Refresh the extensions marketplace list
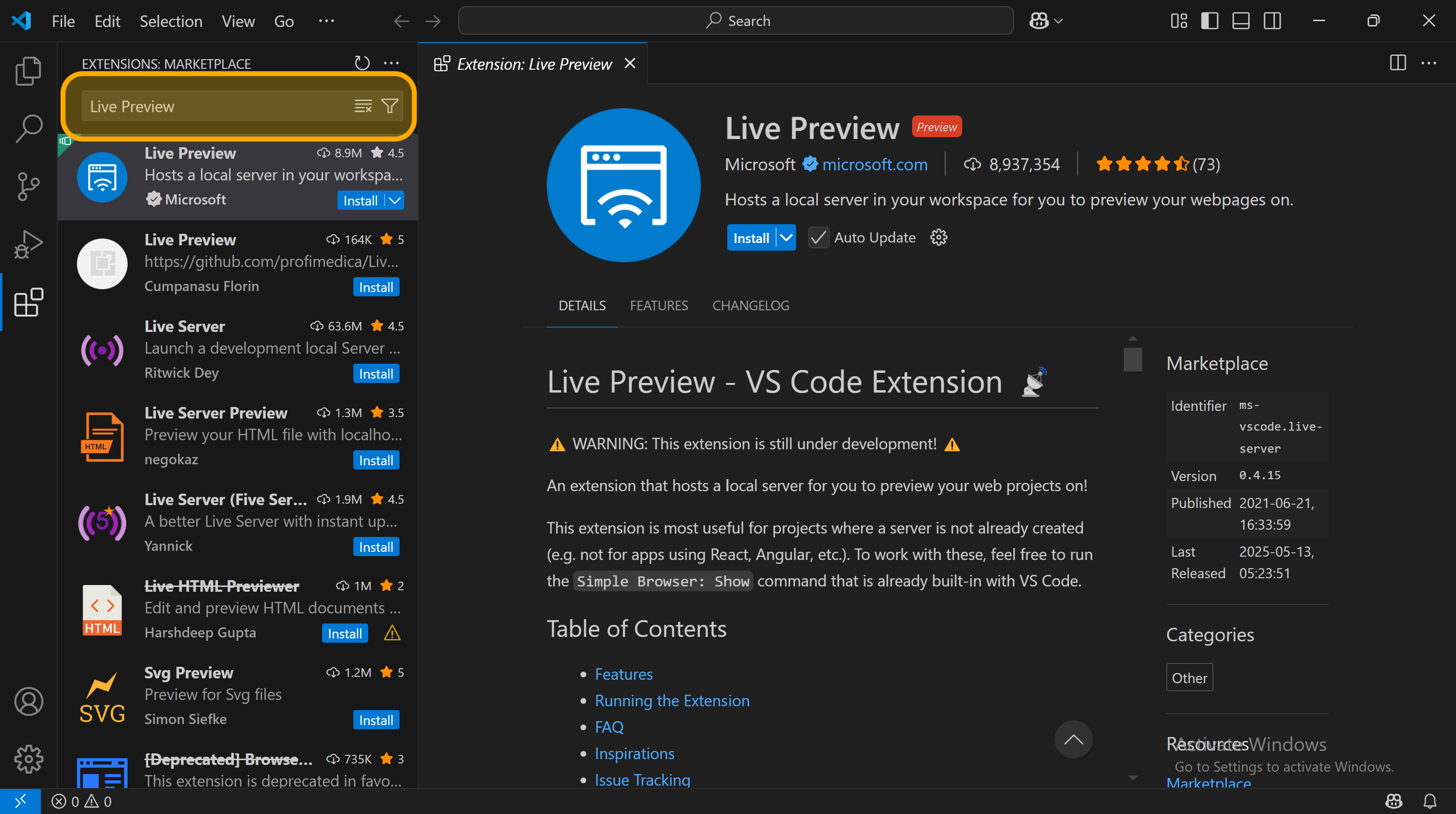The image size is (1456, 814). pyautogui.click(x=362, y=63)
